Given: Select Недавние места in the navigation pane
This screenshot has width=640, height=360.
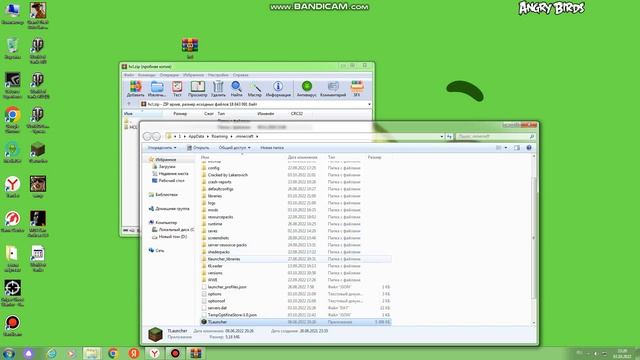Looking at the screenshot, I should pyautogui.click(x=170, y=173).
